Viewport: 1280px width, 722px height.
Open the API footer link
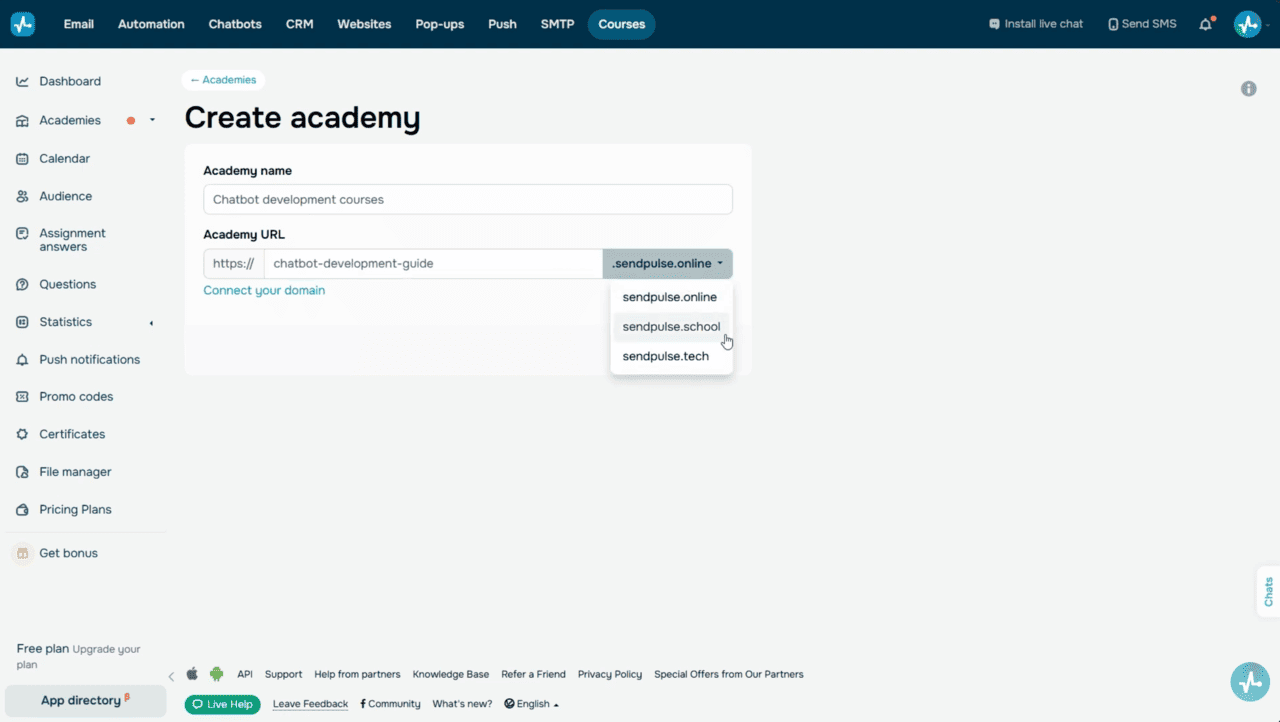tap(245, 674)
